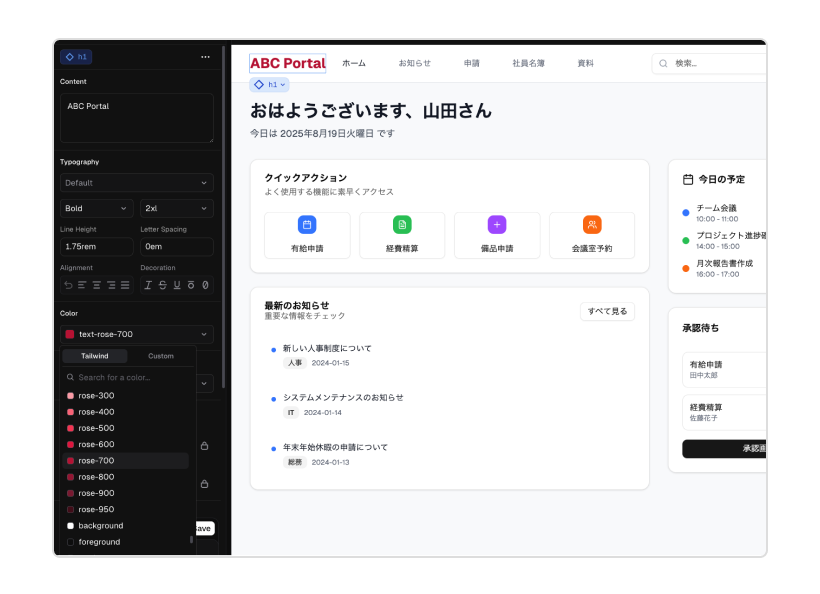820x594 pixels.
Task: Apply strikethrough text decoration
Action: click(x=162, y=285)
